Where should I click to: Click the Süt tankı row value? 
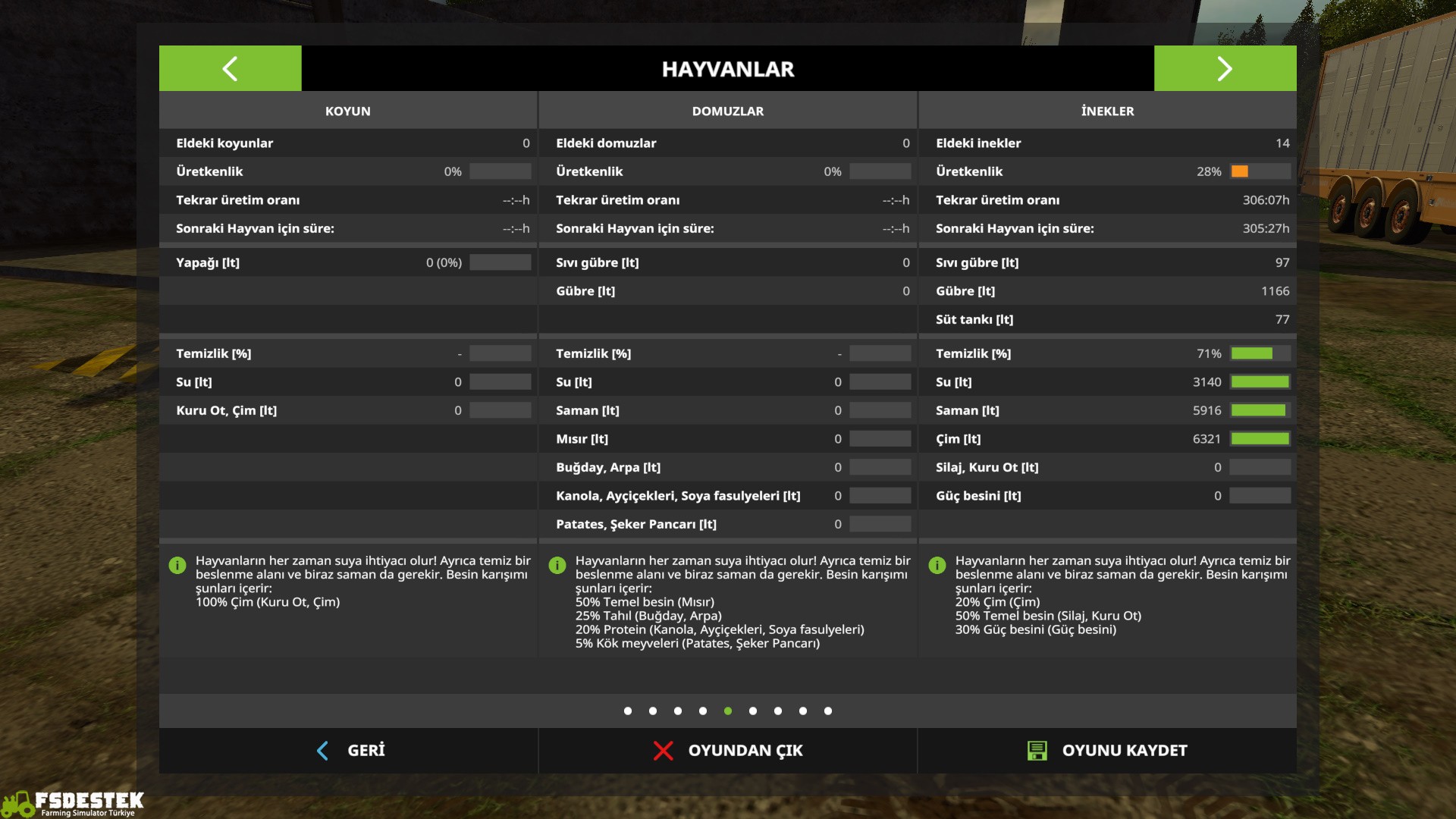[x=1282, y=319]
